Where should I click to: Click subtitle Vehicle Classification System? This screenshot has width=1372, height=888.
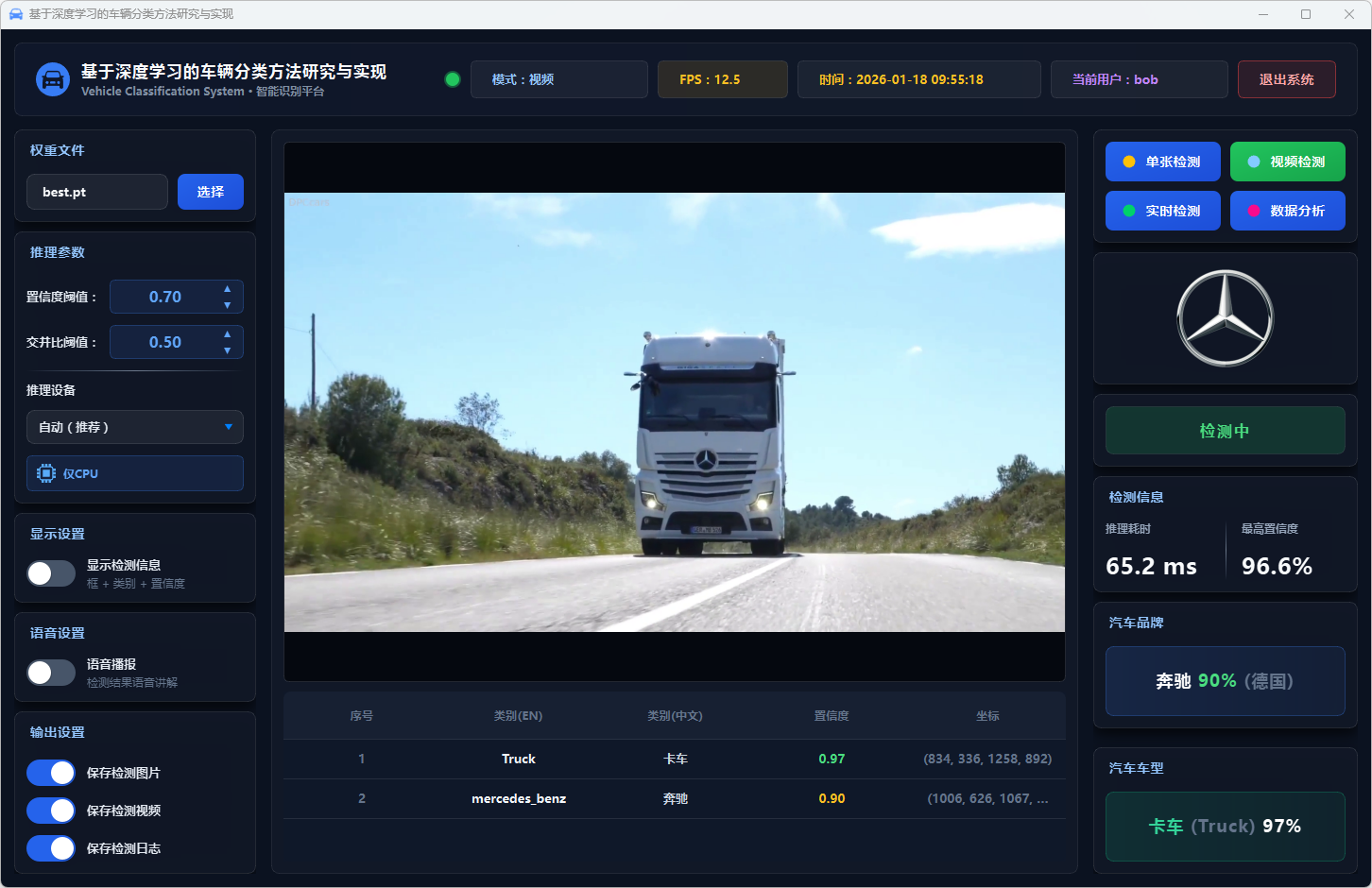[x=163, y=92]
